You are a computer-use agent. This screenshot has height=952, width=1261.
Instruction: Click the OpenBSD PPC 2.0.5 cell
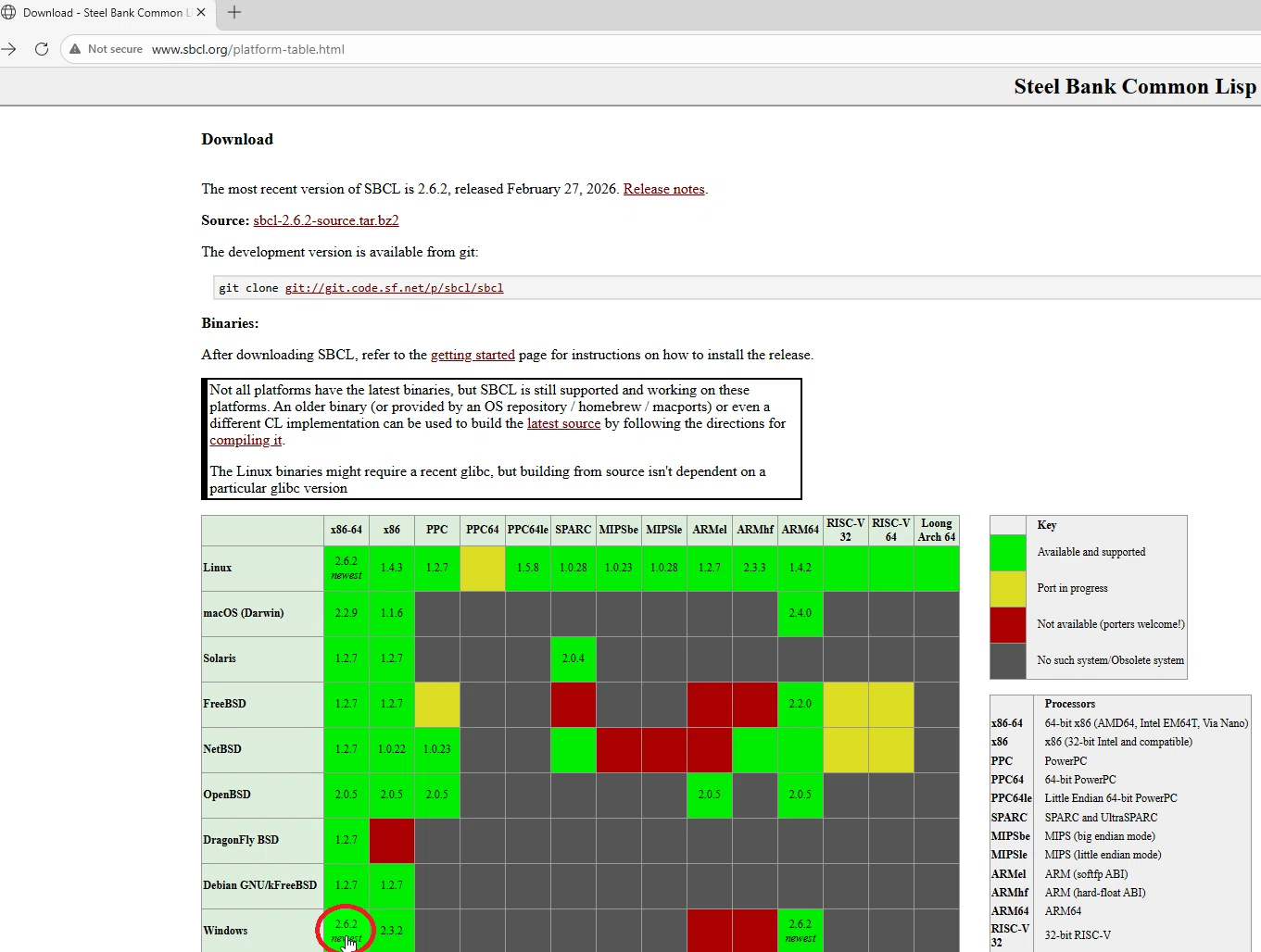[437, 795]
